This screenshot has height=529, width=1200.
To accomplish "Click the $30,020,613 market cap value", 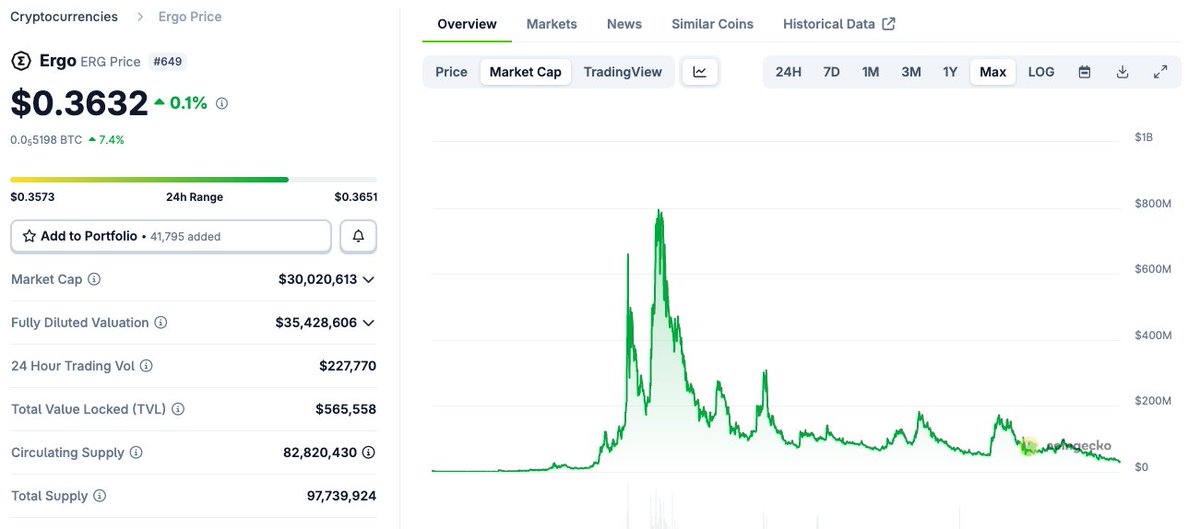I will coord(318,280).
